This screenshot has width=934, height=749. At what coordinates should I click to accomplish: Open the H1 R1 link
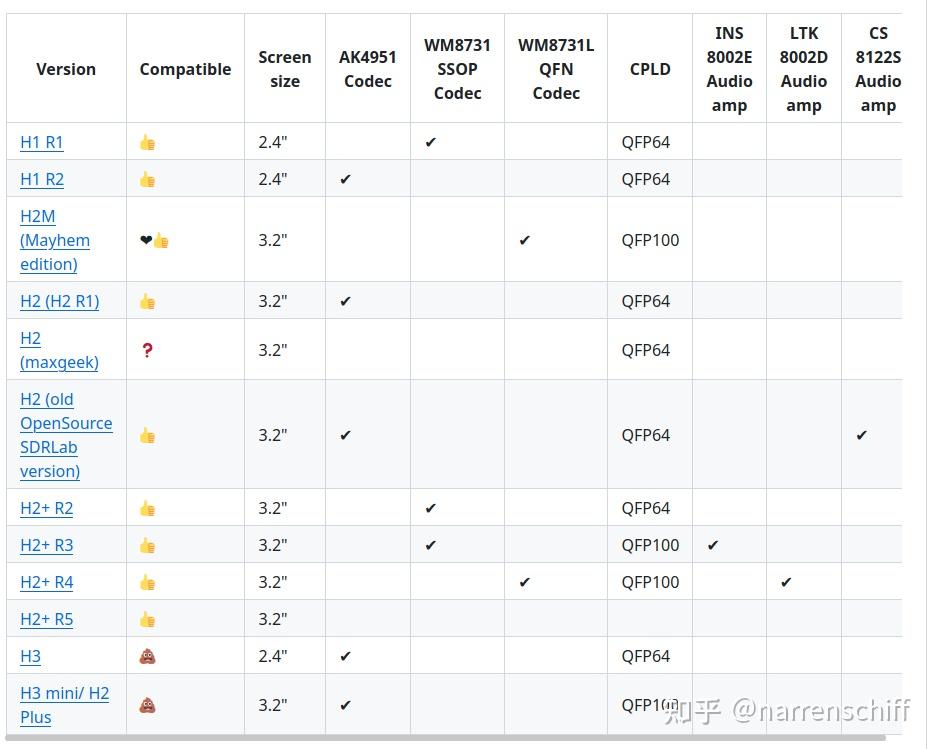click(x=42, y=142)
